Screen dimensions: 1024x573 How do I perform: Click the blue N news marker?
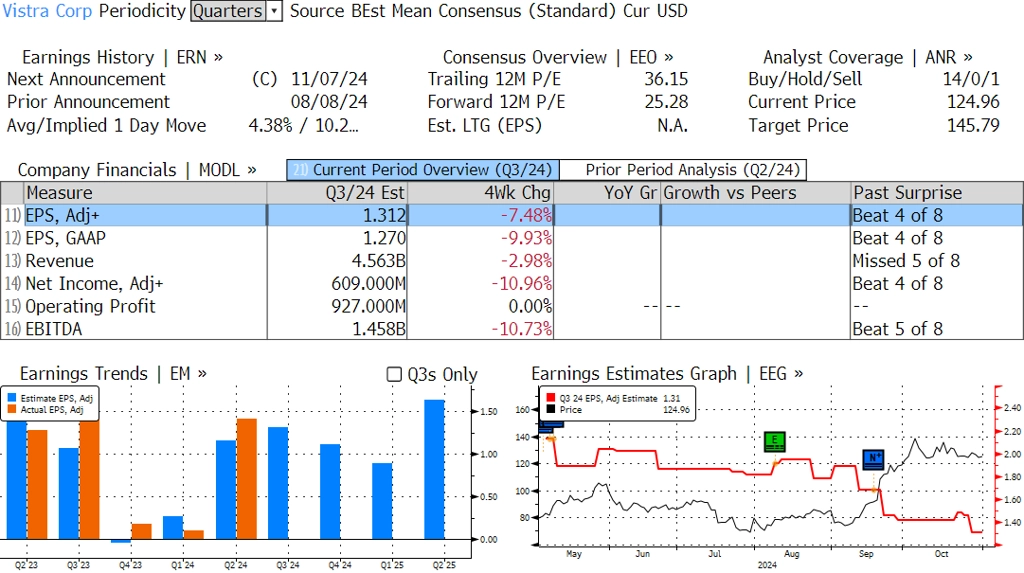coord(873,459)
